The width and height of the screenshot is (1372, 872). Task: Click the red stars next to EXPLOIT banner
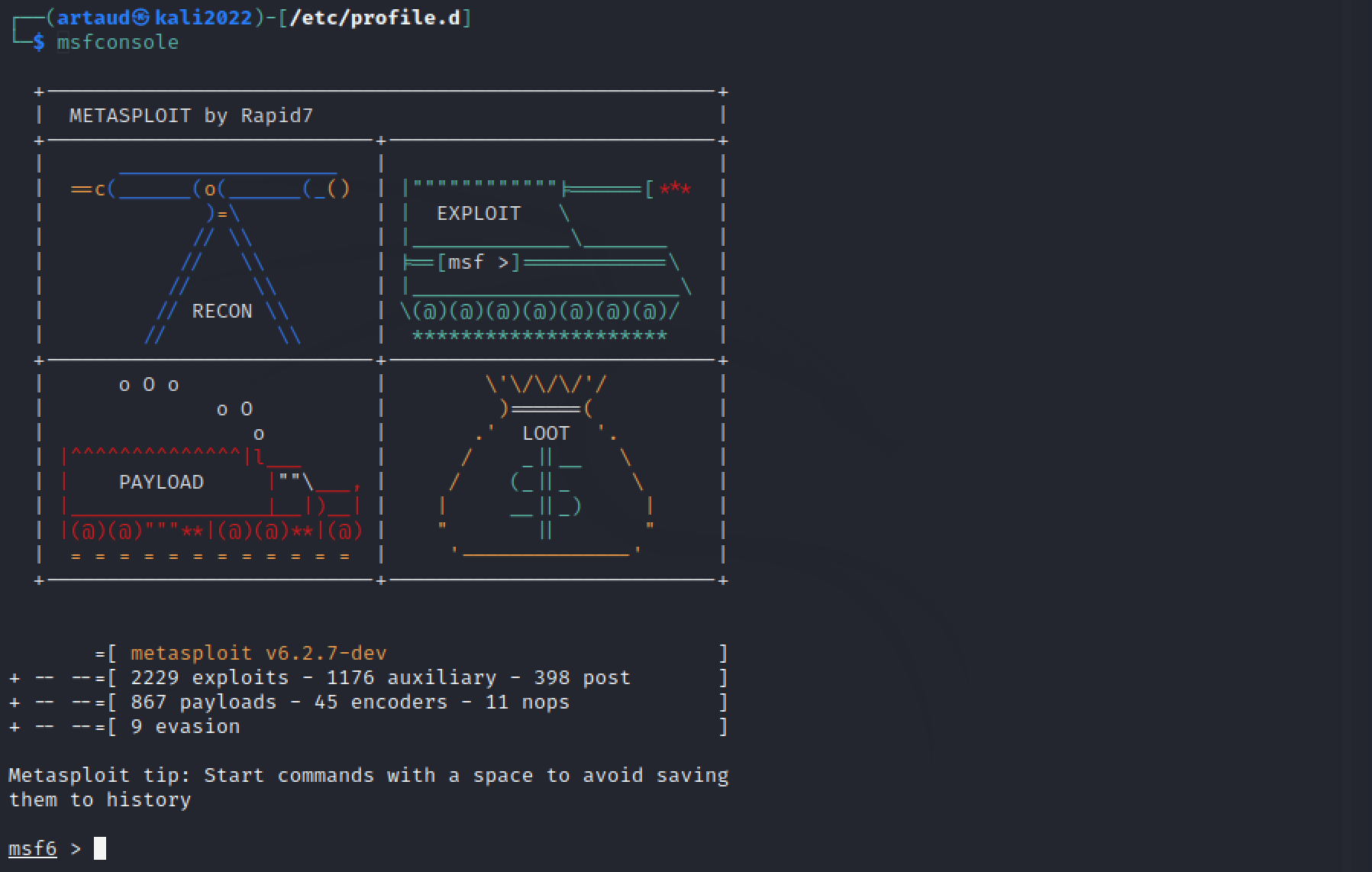[x=675, y=189]
